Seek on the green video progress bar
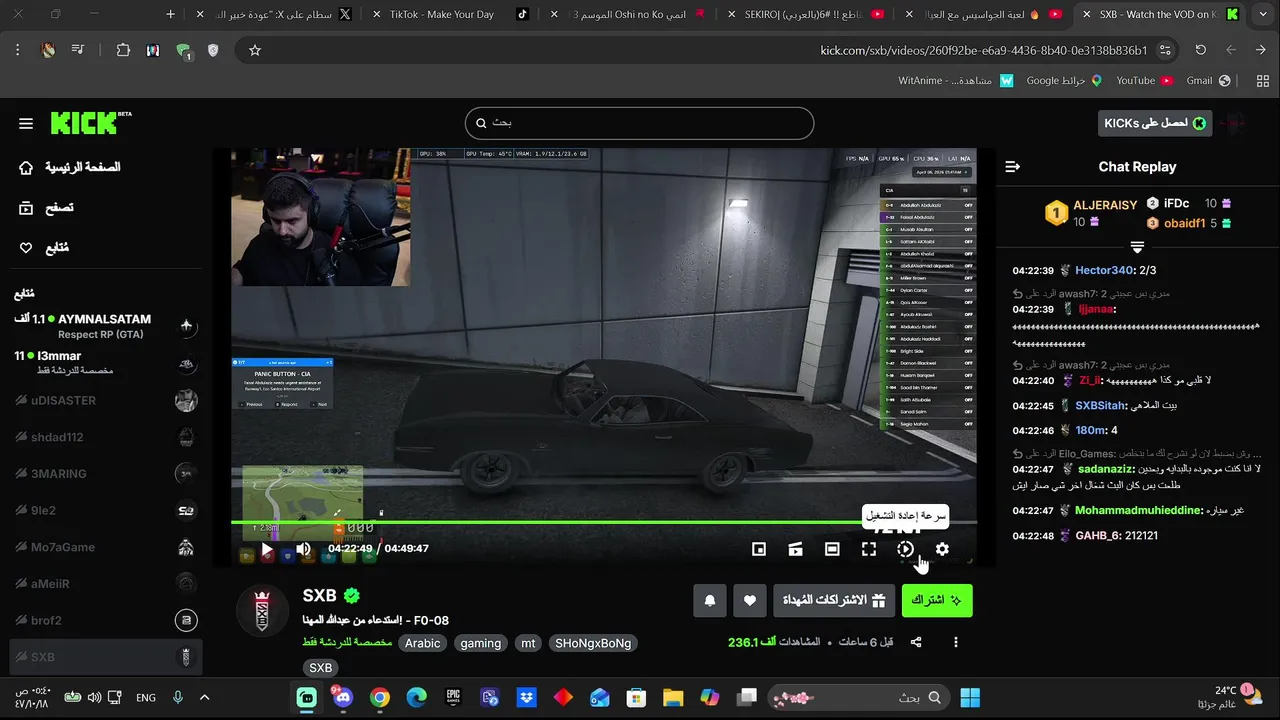 tap(604, 522)
